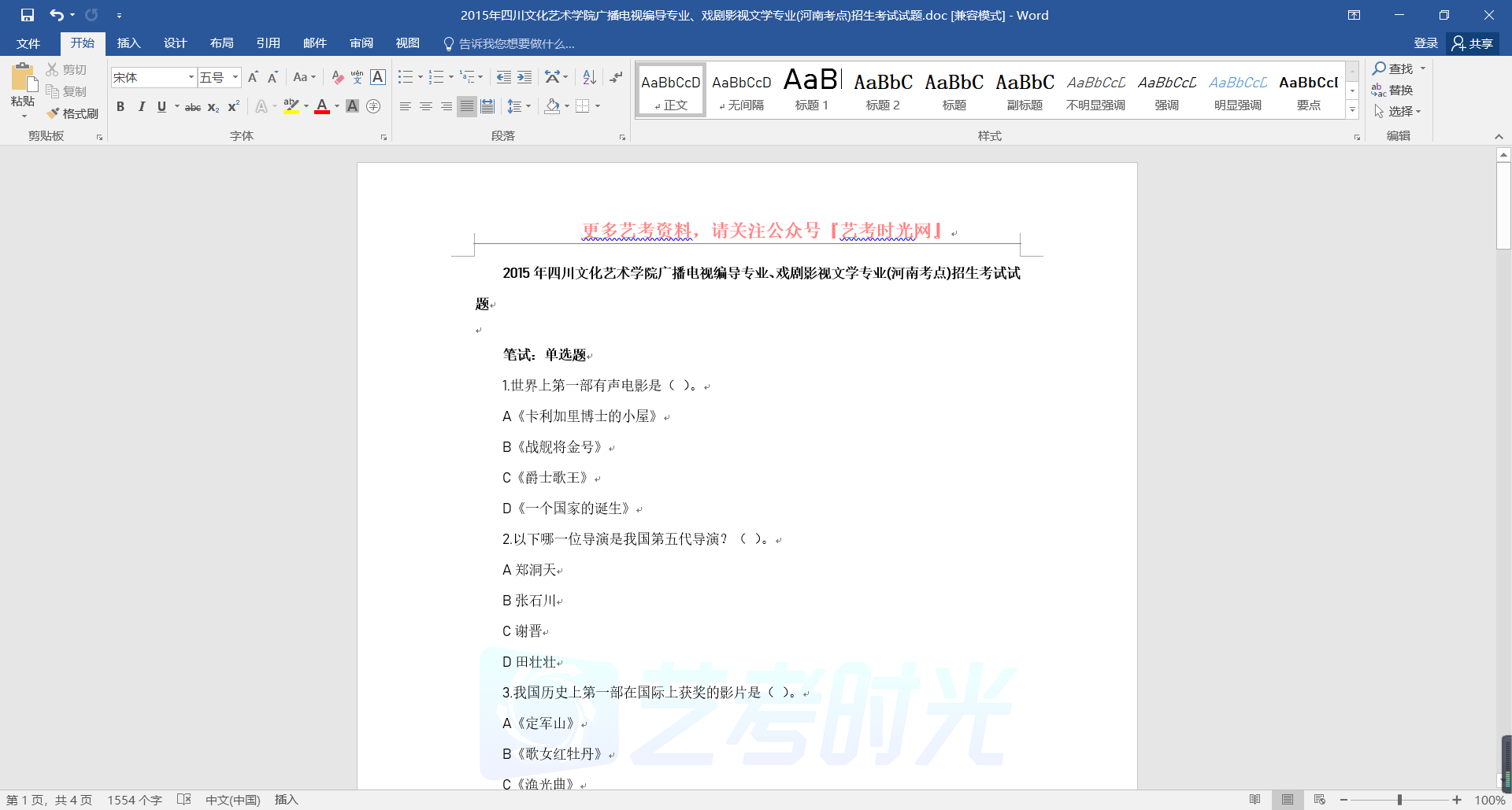
Task: Open the font size dropdown (五号)
Action: 235,77
